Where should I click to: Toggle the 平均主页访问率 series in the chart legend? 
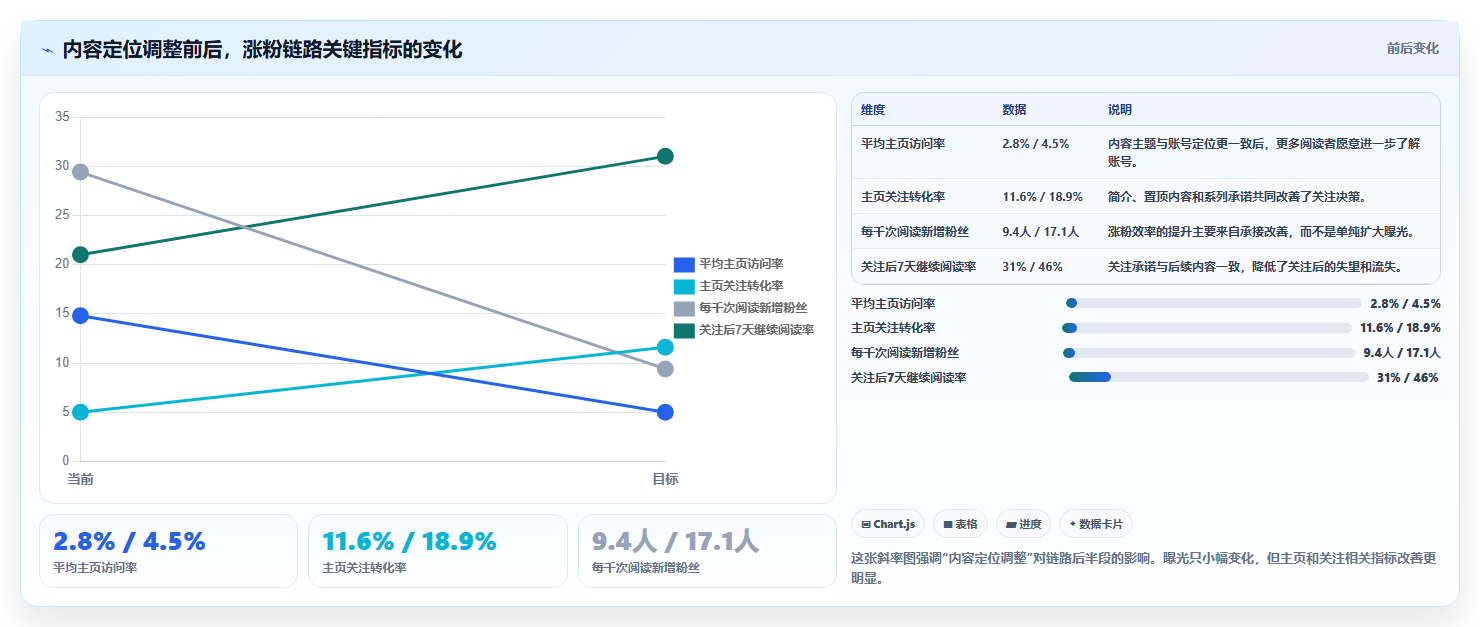729,264
